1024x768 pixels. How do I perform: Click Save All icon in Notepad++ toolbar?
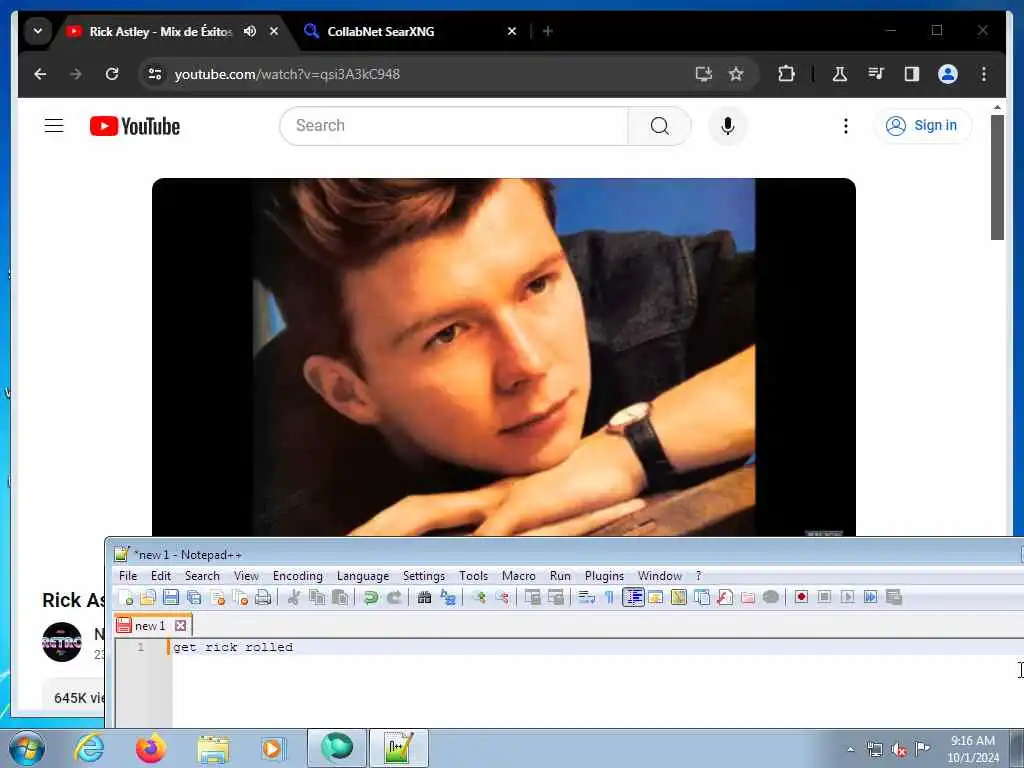(x=194, y=597)
